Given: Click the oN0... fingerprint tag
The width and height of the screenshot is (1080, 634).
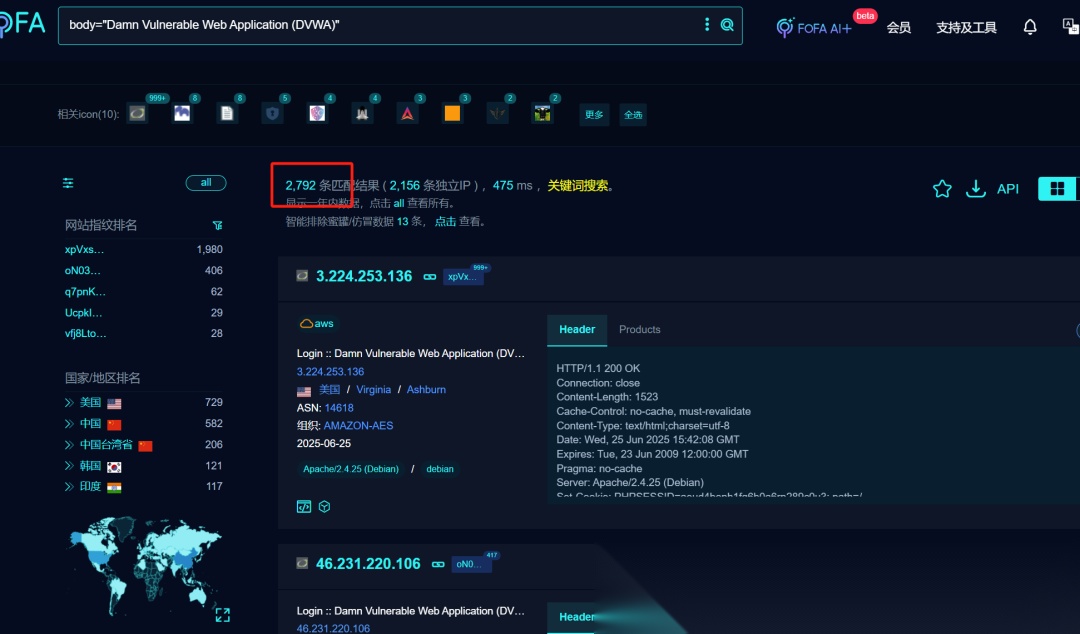Looking at the screenshot, I should 470,564.
